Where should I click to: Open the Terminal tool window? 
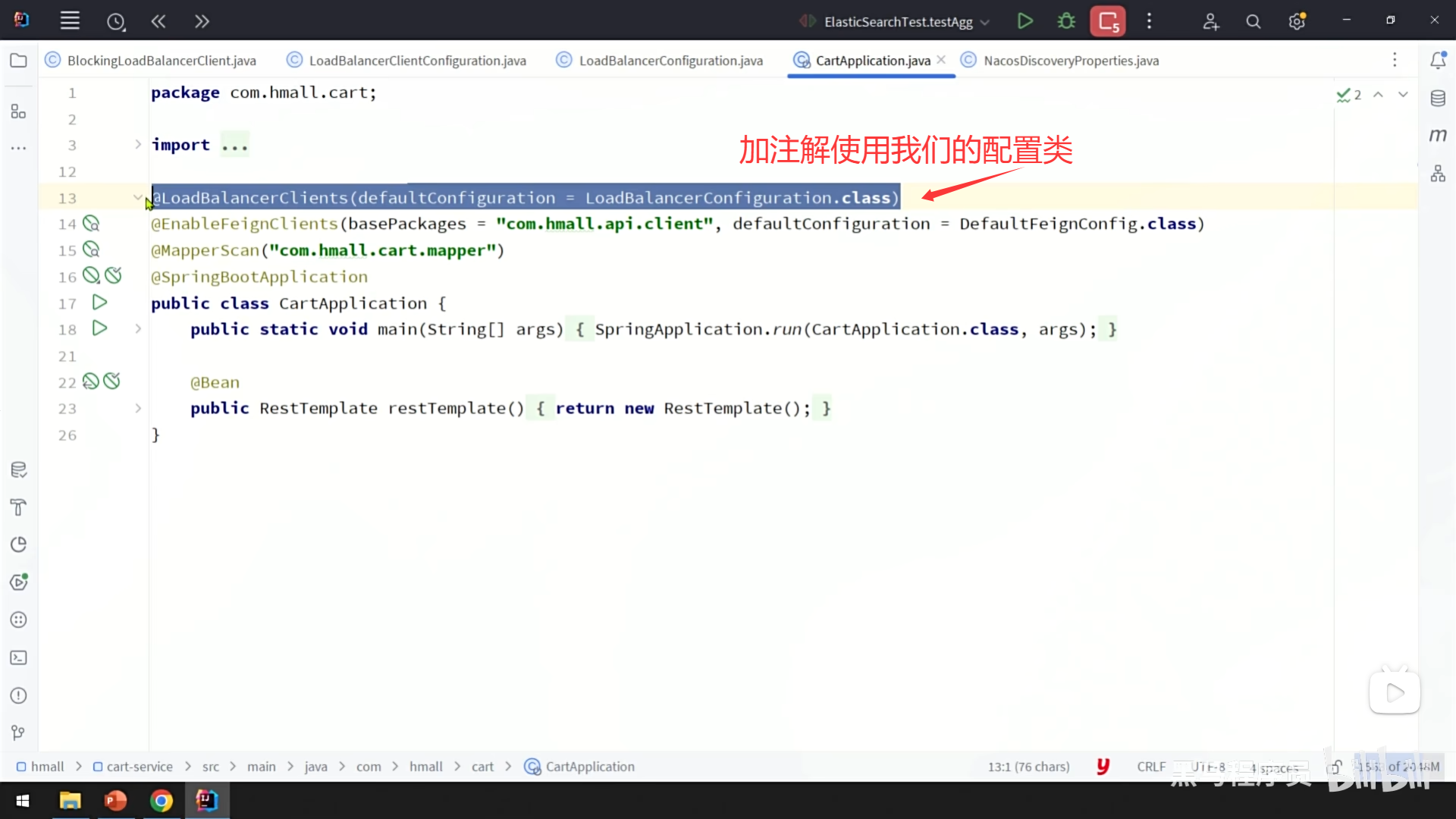[19, 658]
